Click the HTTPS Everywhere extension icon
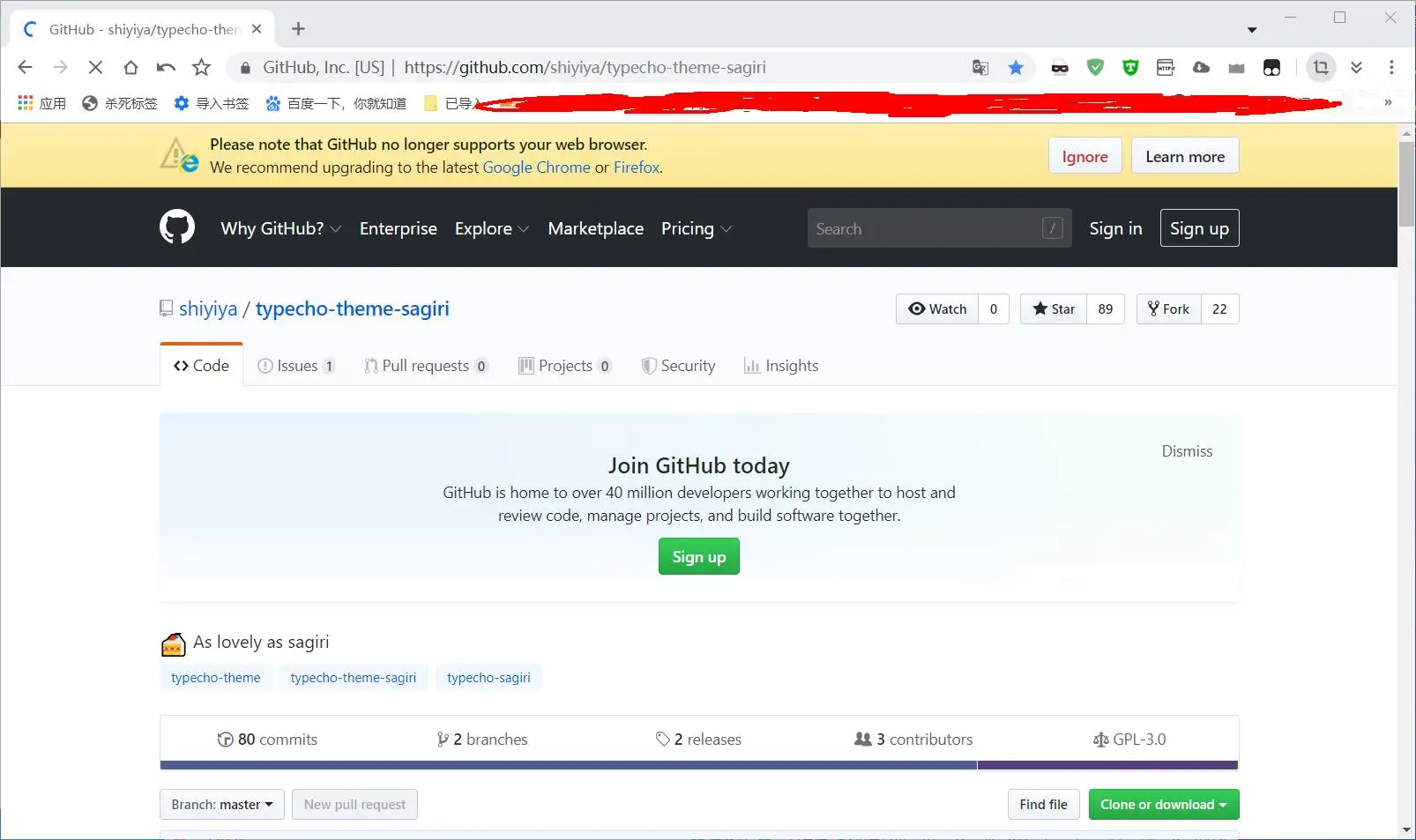This screenshot has width=1416, height=840. [1166, 67]
